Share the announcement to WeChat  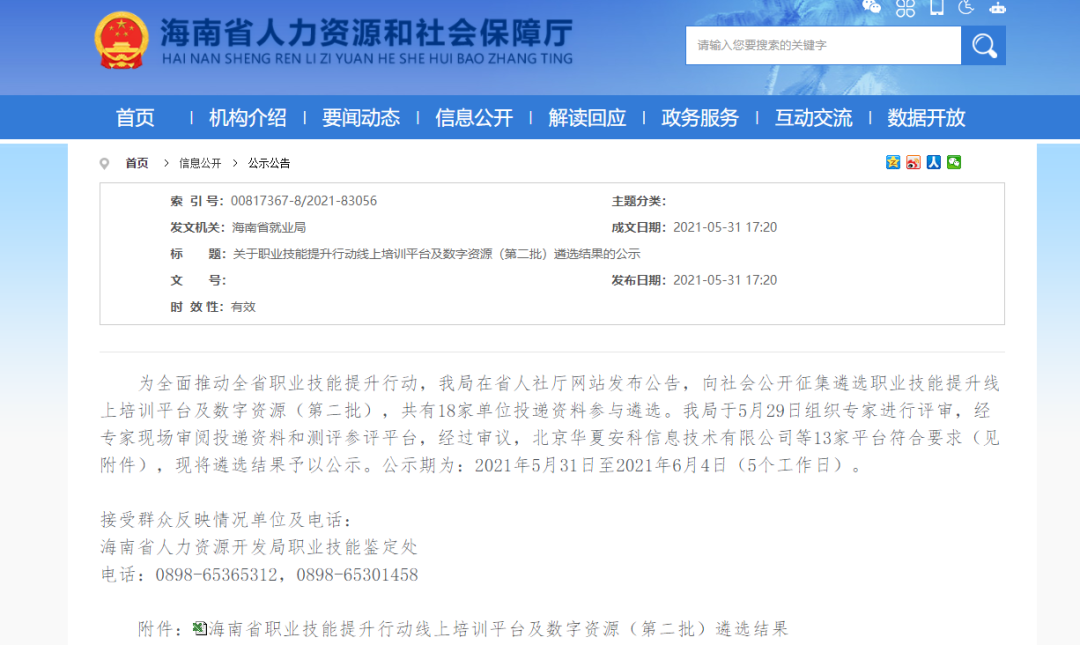click(954, 162)
